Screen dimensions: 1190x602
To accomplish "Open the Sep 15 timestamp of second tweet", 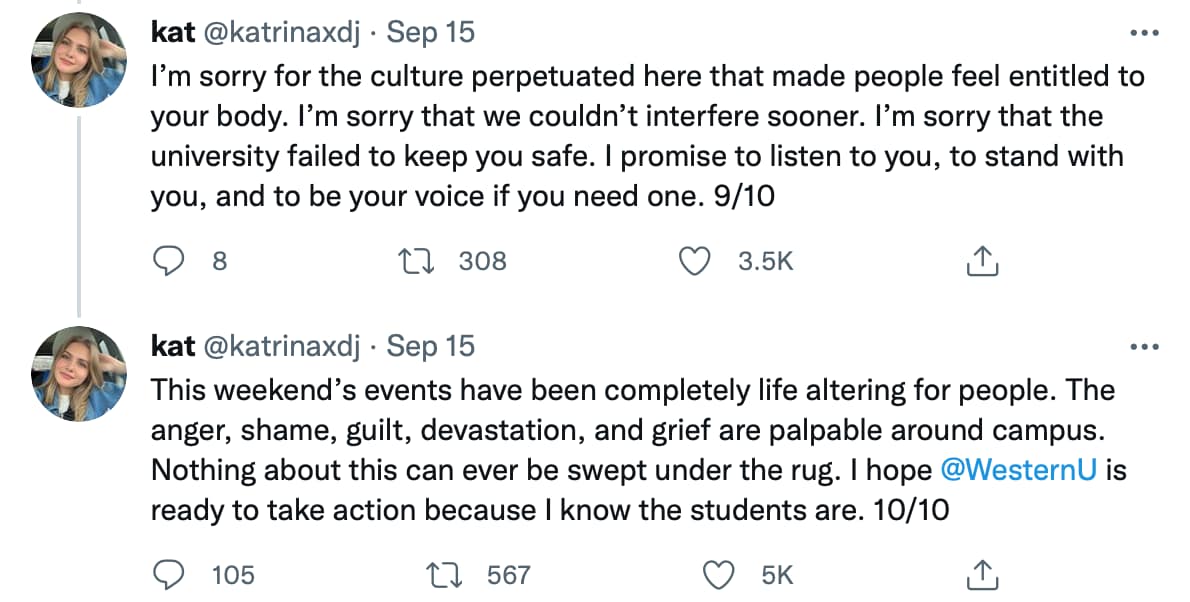I will coord(430,346).
